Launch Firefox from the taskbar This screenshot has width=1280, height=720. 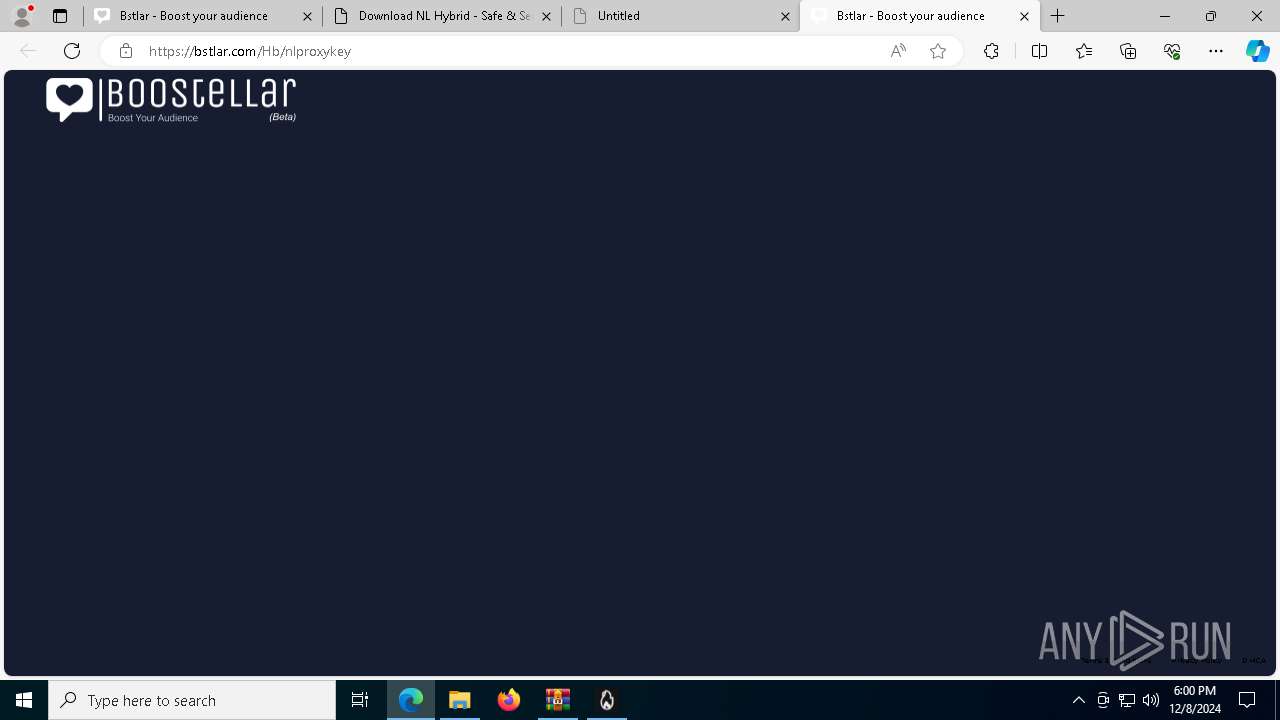pyautogui.click(x=509, y=700)
